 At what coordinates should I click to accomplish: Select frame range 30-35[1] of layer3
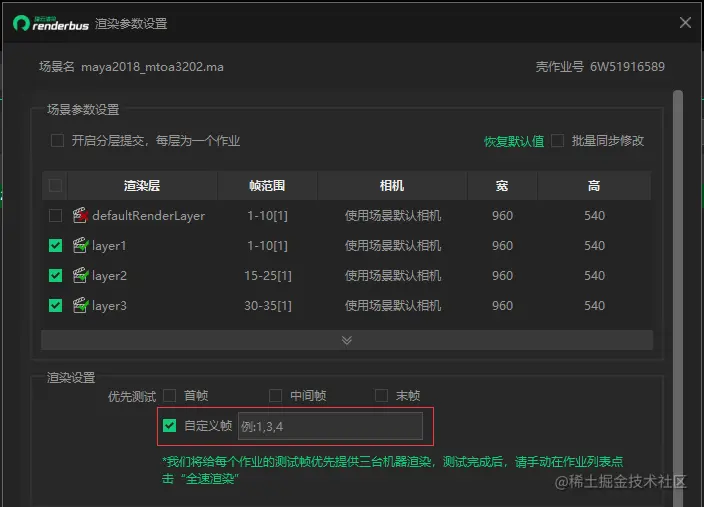pos(268,306)
